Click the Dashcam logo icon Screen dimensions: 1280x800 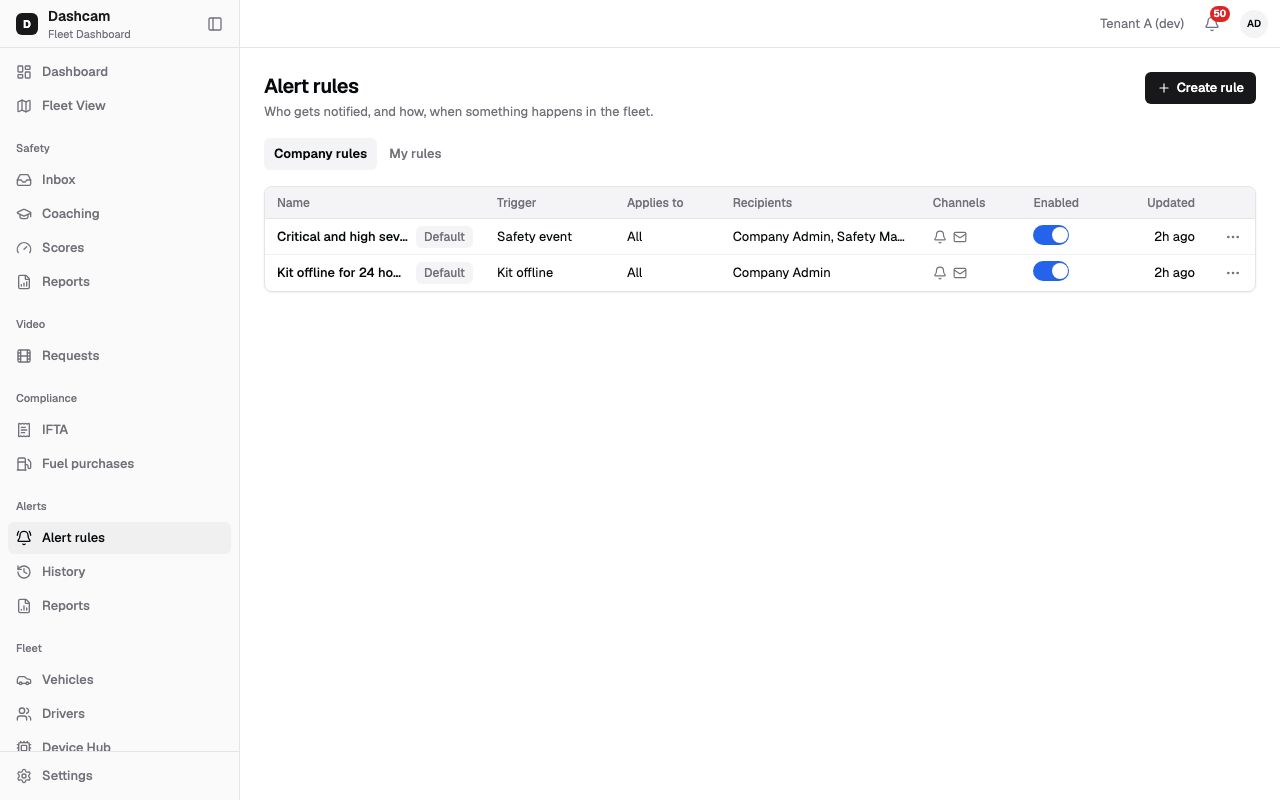(27, 24)
